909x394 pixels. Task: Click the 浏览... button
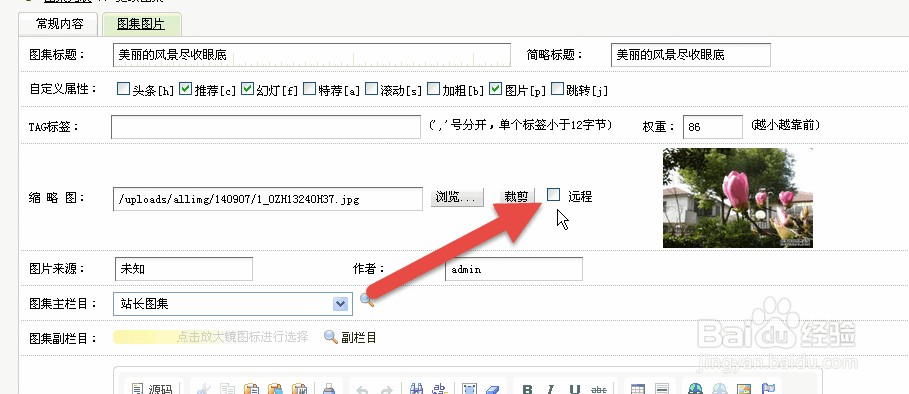click(x=457, y=197)
